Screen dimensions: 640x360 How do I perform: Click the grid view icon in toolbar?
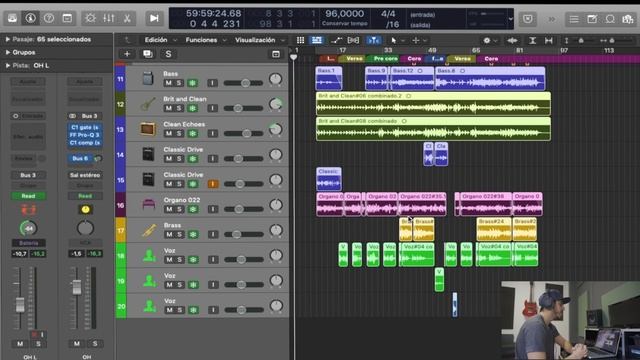pyautogui.click(x=300, y=40)
